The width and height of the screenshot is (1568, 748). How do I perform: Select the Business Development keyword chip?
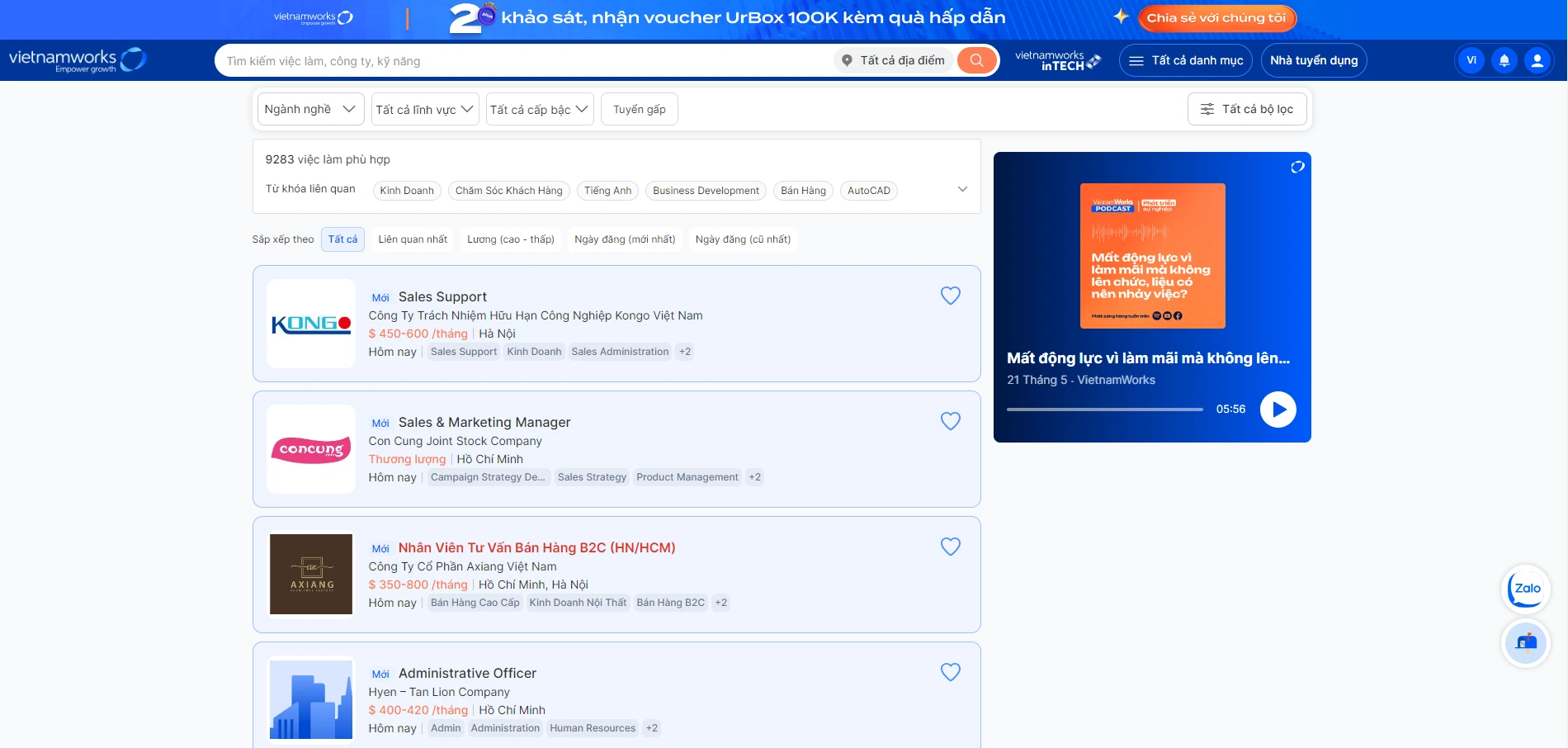tap(706, 191)
